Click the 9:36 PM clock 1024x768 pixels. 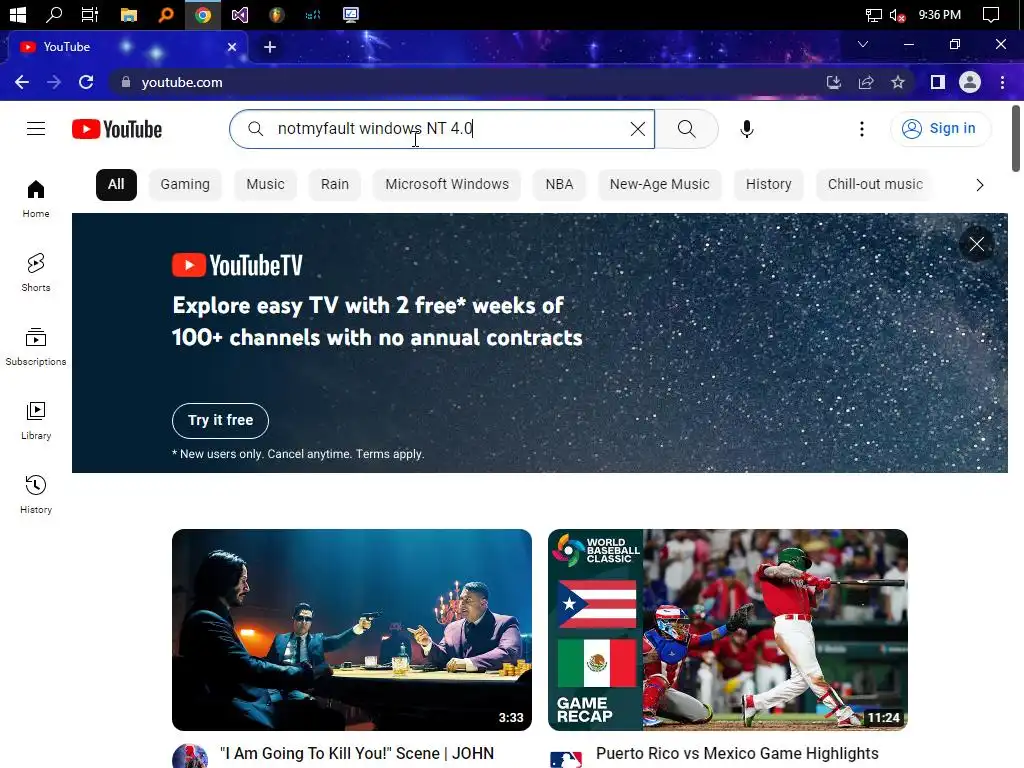click(939, 14)
